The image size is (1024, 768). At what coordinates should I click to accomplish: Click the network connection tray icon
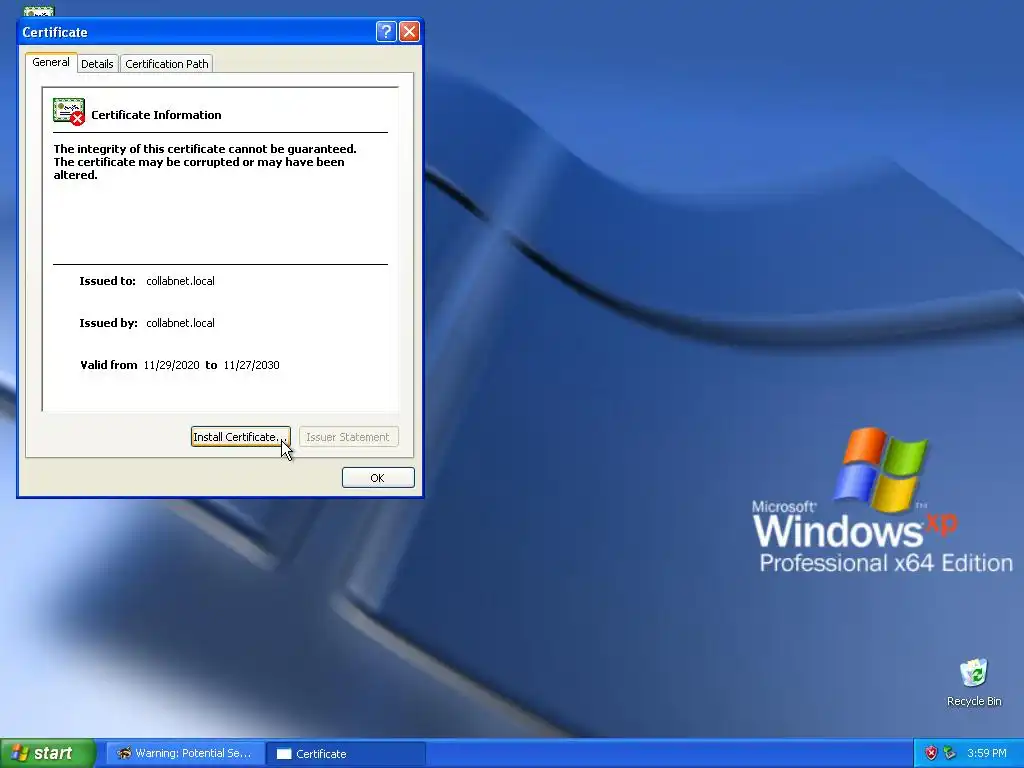tap(950, 753)
